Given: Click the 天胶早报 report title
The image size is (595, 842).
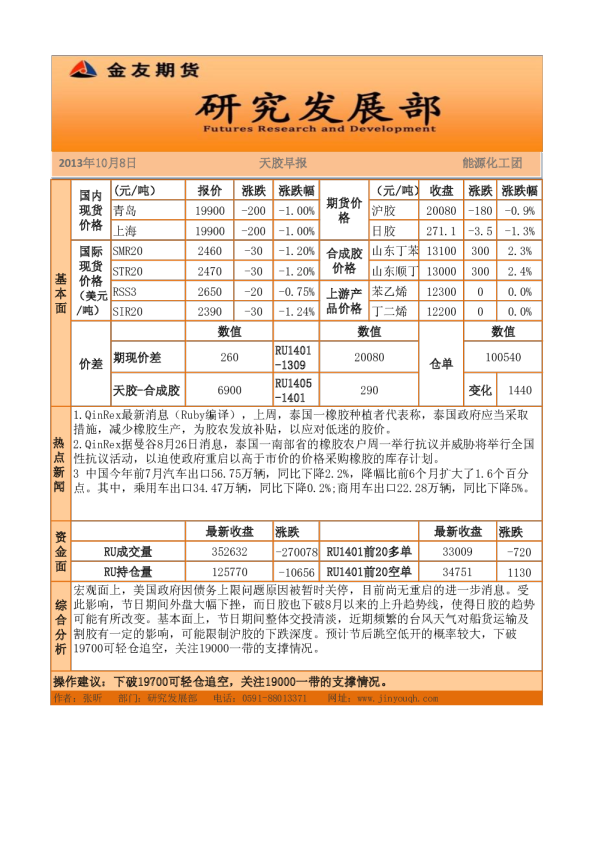Looking at the screenshot, I should pos(282,163).
